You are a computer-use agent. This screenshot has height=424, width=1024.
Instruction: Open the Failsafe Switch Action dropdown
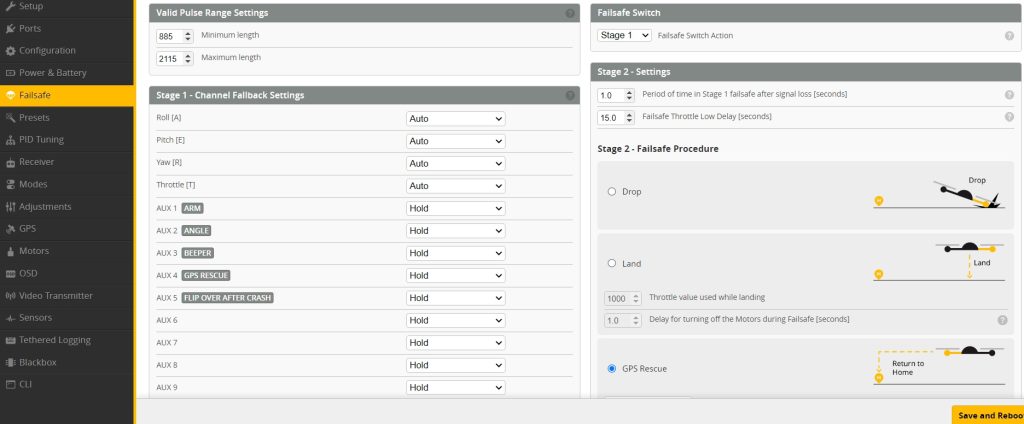click(x=624, y=35)
